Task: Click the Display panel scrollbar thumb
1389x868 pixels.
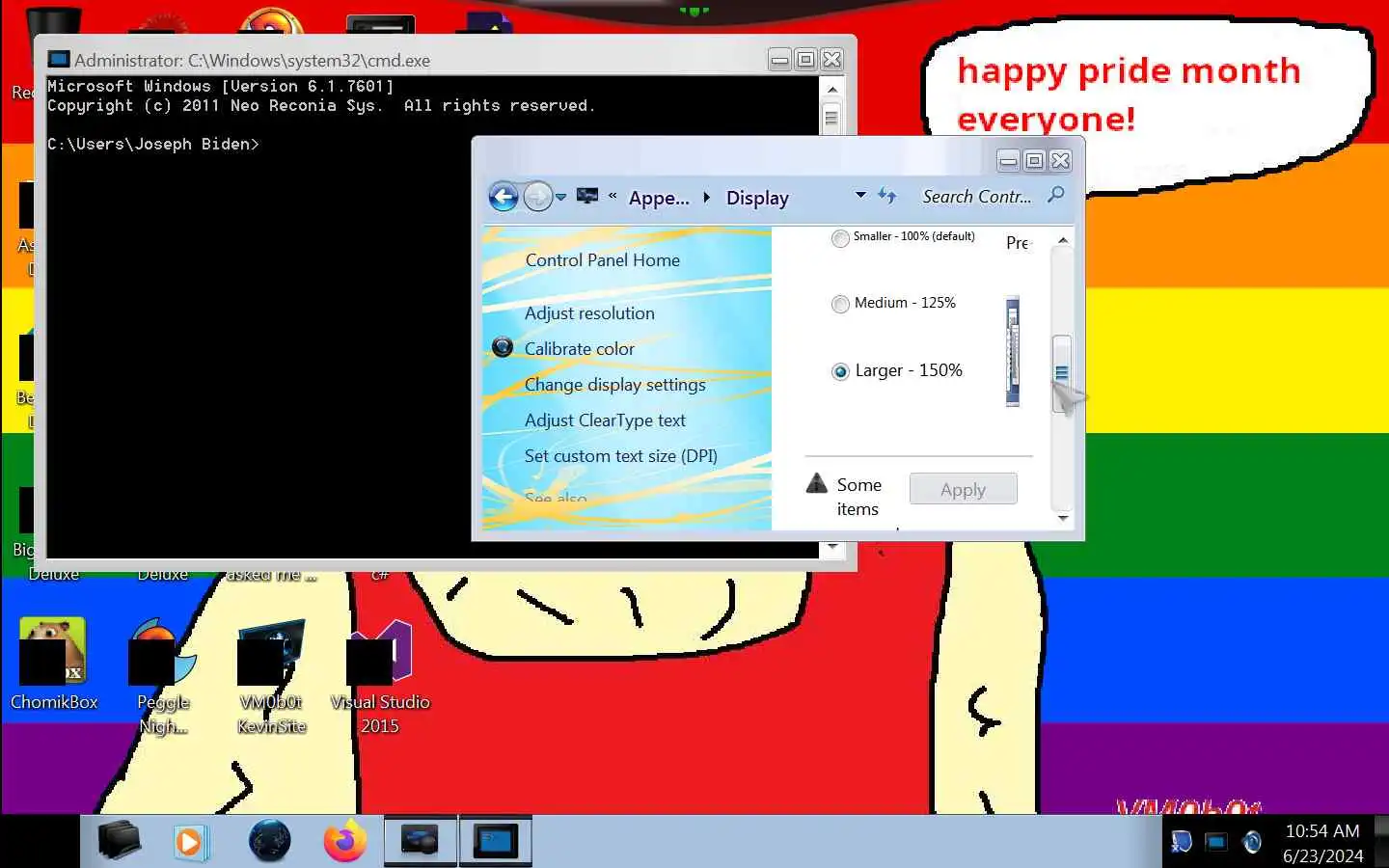Action: 1062,374
